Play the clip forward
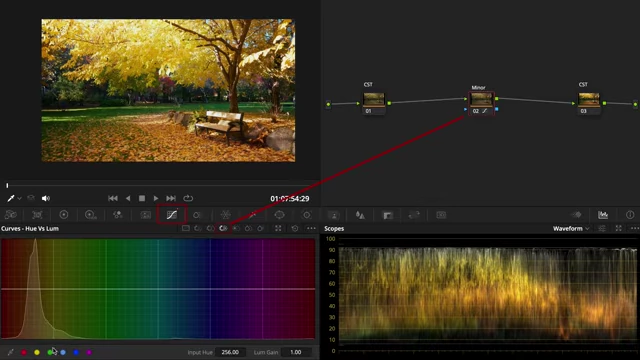Image resolution: width=640 pixels, height=360 pixels. click(156, 198)
